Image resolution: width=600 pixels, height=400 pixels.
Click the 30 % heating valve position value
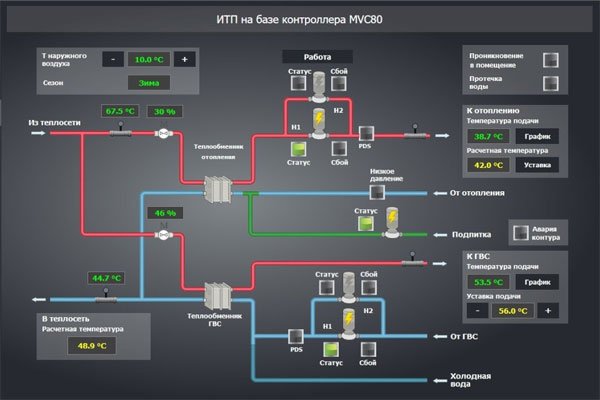click(165, 111)
